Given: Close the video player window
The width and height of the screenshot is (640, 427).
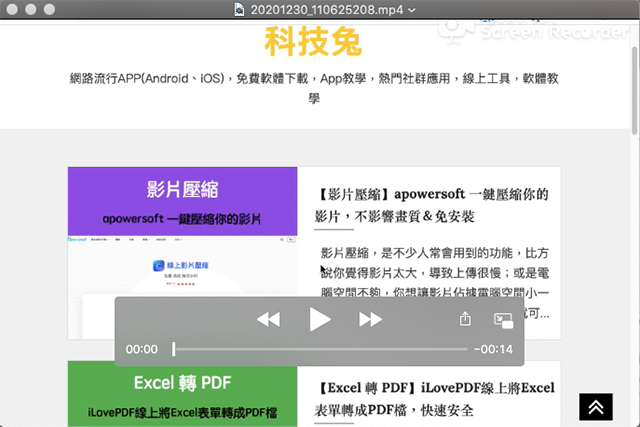Looking at the screenshot, I should tap(12, 9).
